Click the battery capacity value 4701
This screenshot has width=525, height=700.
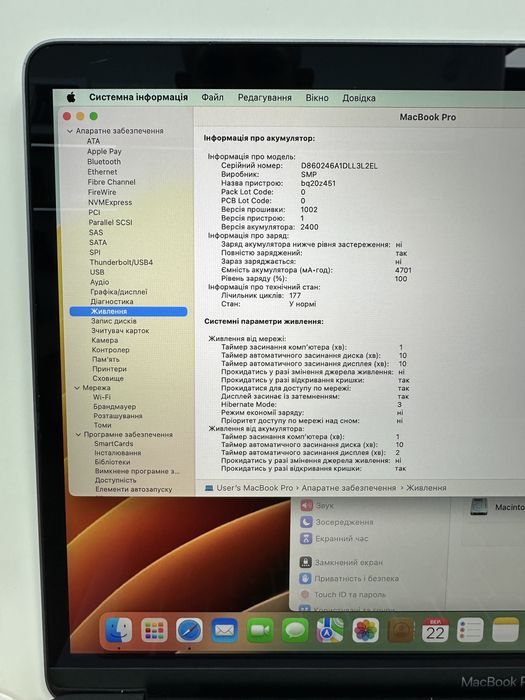403,270
